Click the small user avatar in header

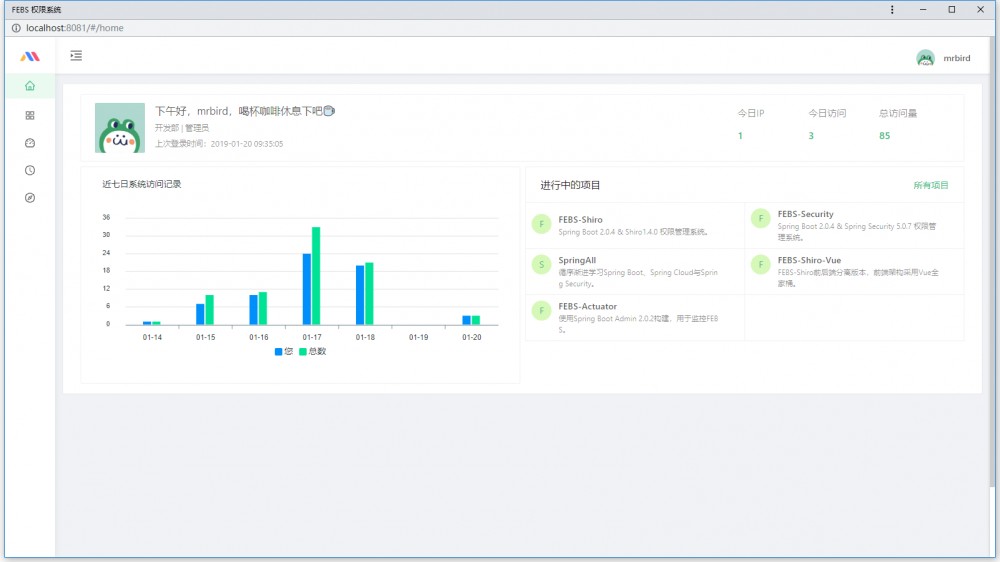pos(925,58)
